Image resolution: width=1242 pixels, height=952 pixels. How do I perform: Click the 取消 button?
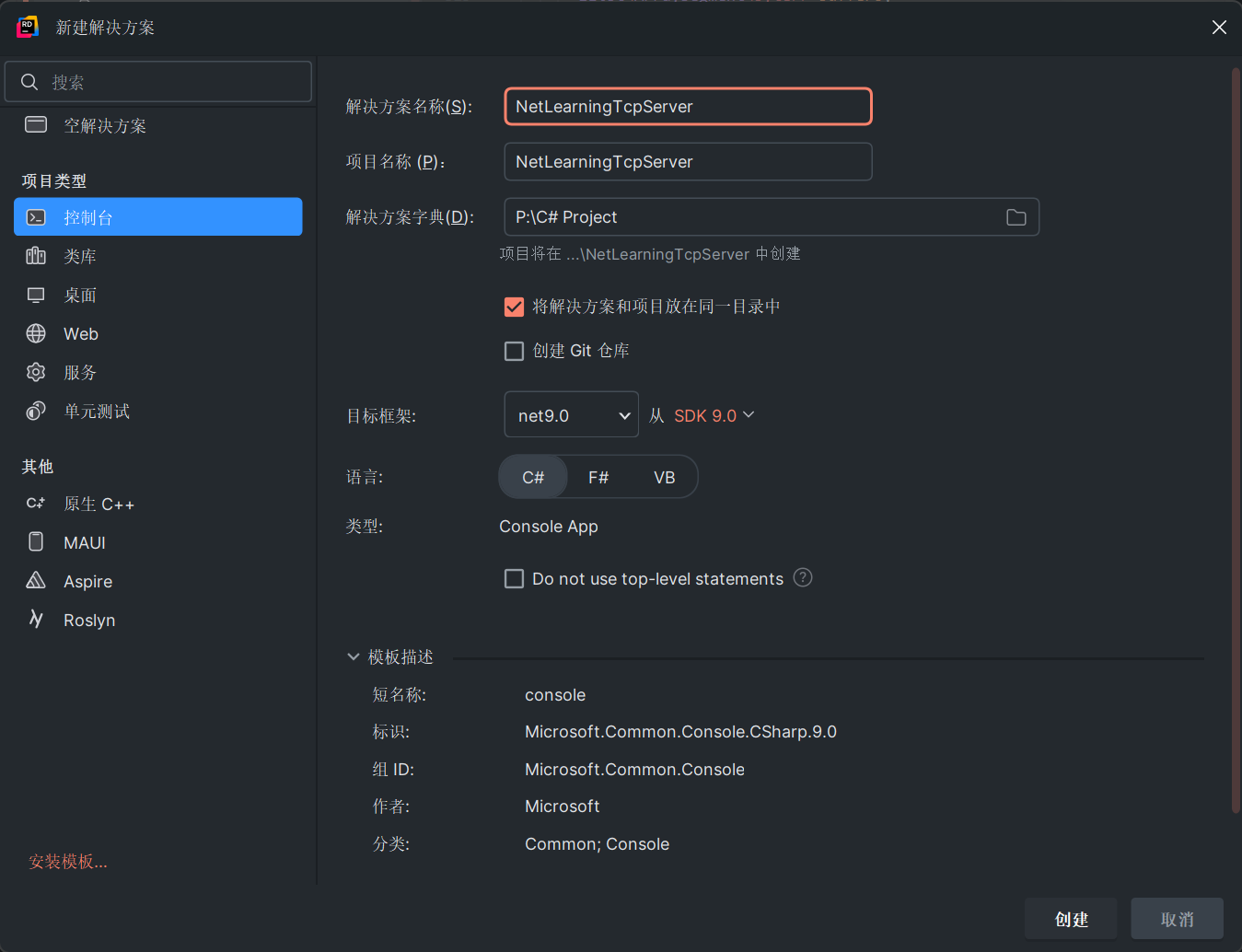pyautogui.click(x=1178, y=919)
